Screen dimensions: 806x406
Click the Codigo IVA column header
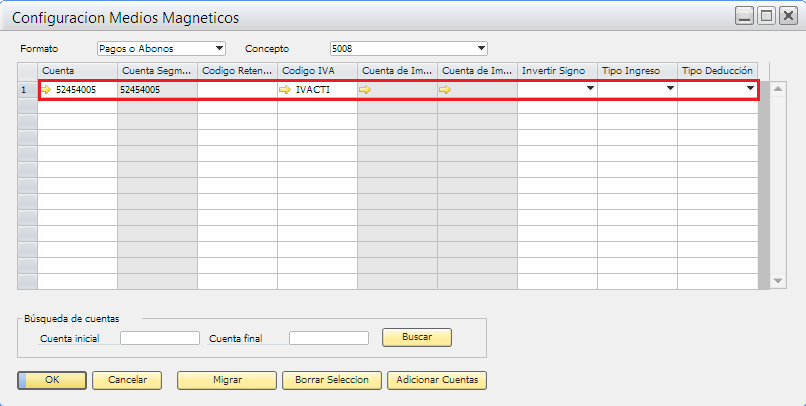(317, 70)
